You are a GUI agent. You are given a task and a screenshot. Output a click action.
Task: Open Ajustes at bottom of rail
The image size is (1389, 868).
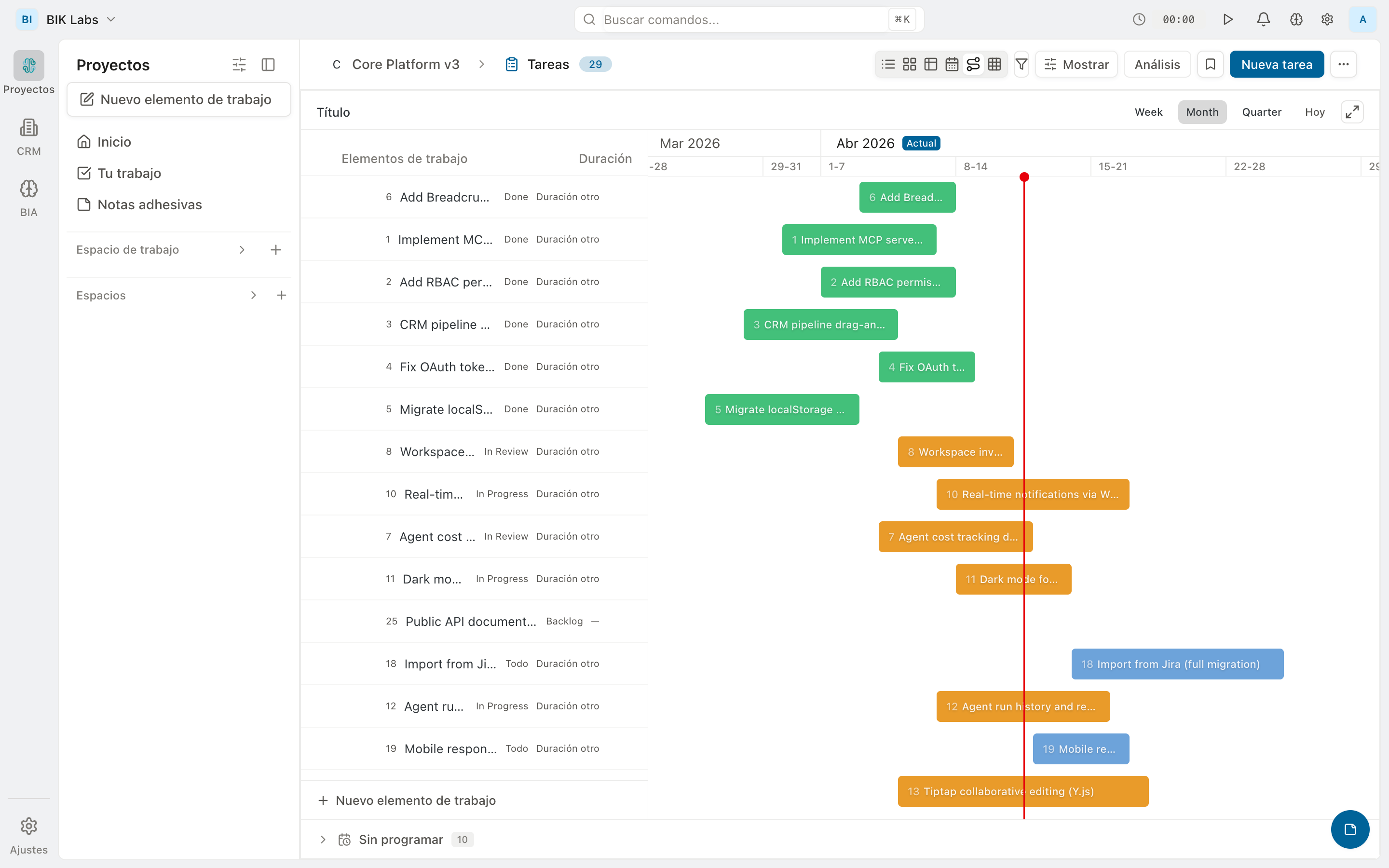[29, 837]
